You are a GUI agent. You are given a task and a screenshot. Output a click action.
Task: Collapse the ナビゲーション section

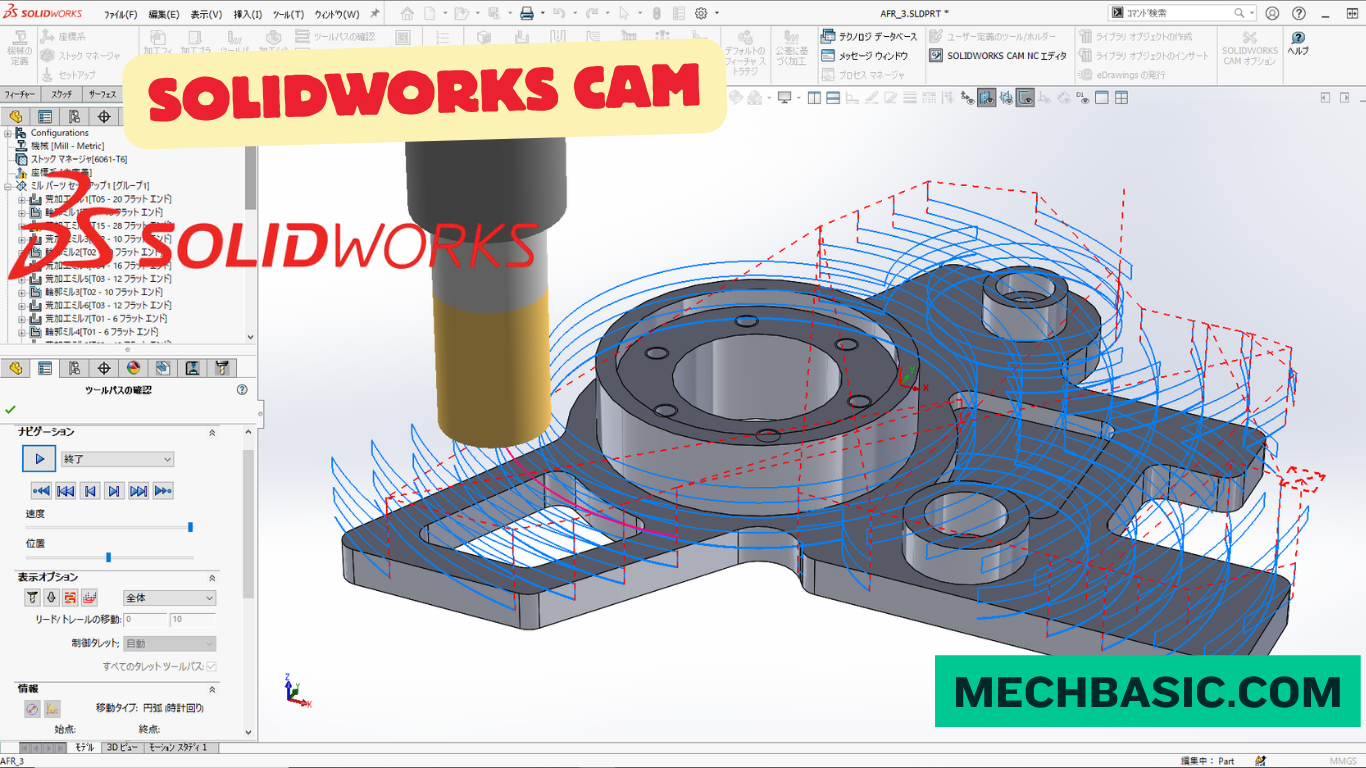click(x=211, y=432)
